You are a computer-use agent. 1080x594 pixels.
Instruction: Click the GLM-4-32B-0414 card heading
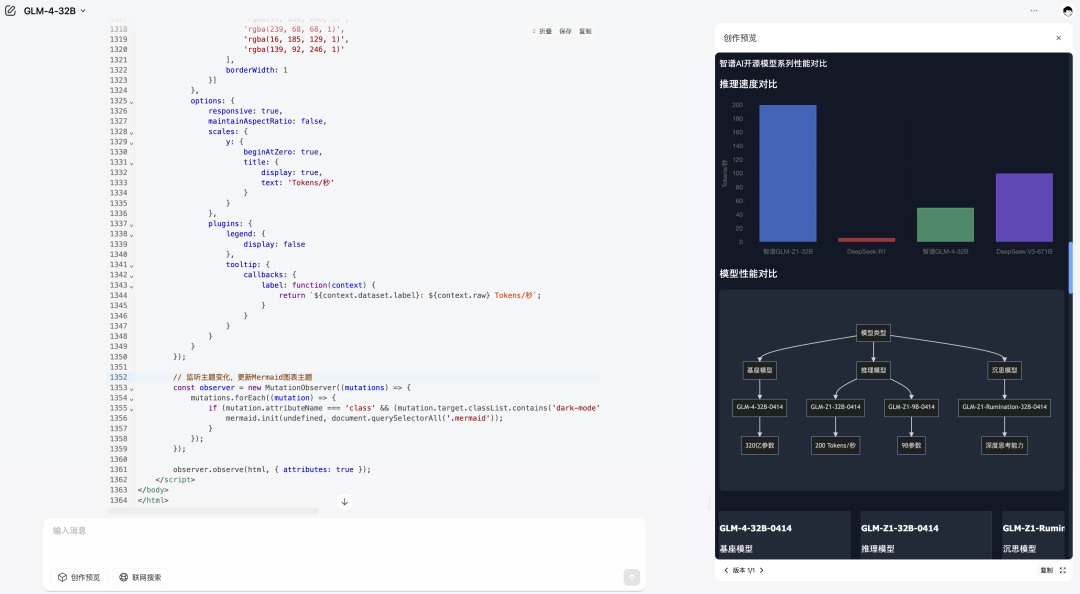pos(756,529)
